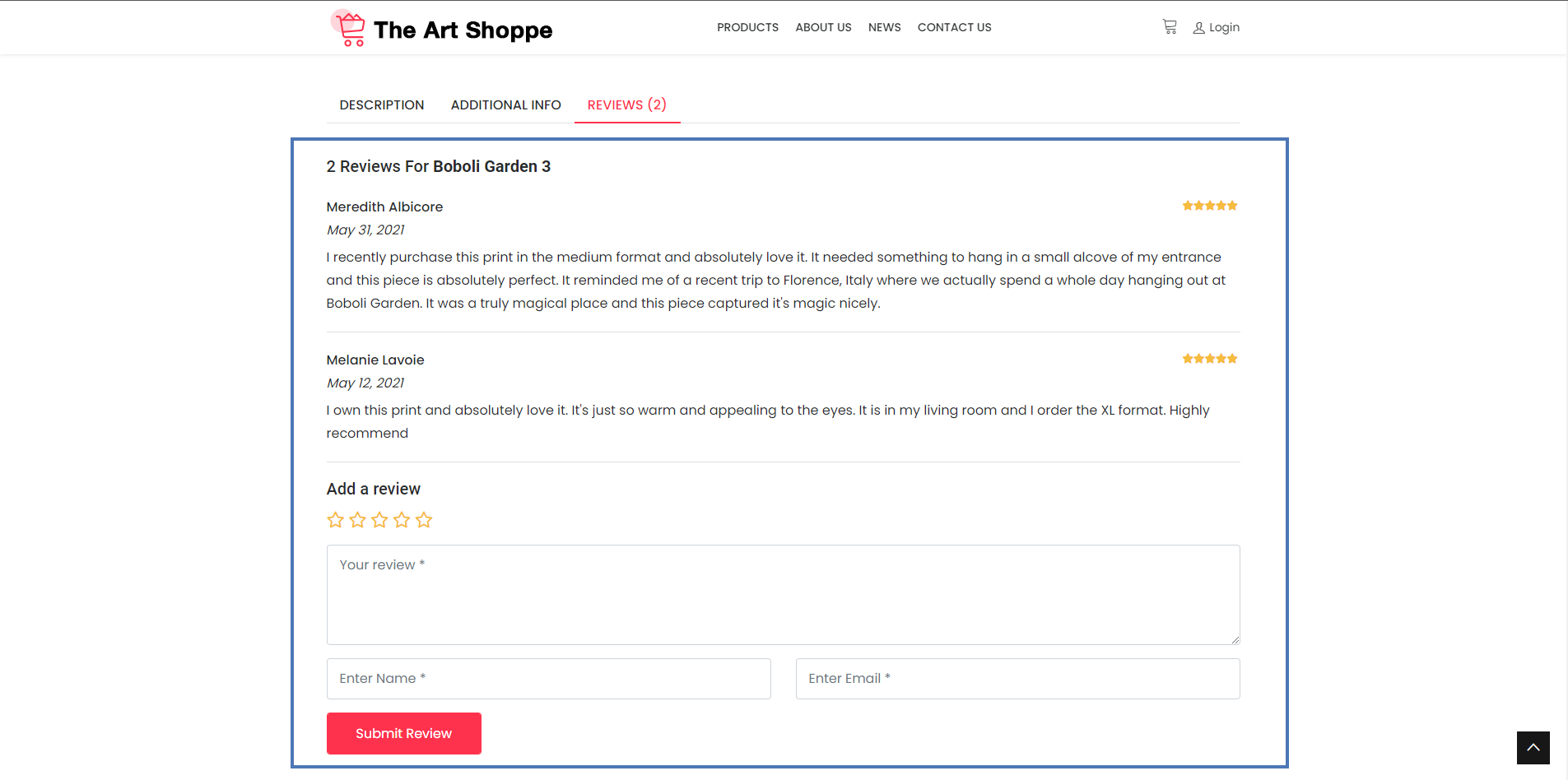Pick the fourth rating star
This screenshot has height=780, width=1568.
point(402,520)
